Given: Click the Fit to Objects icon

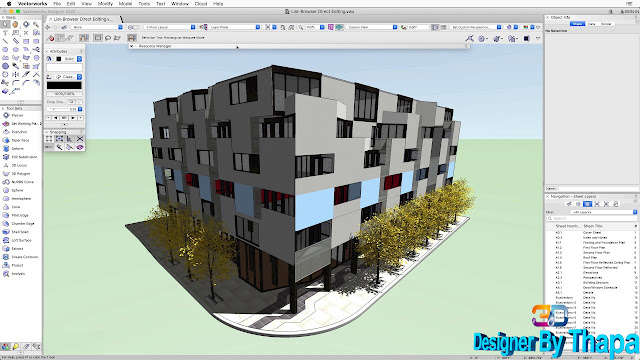Looking at the screenshot, I should (291, 27).
